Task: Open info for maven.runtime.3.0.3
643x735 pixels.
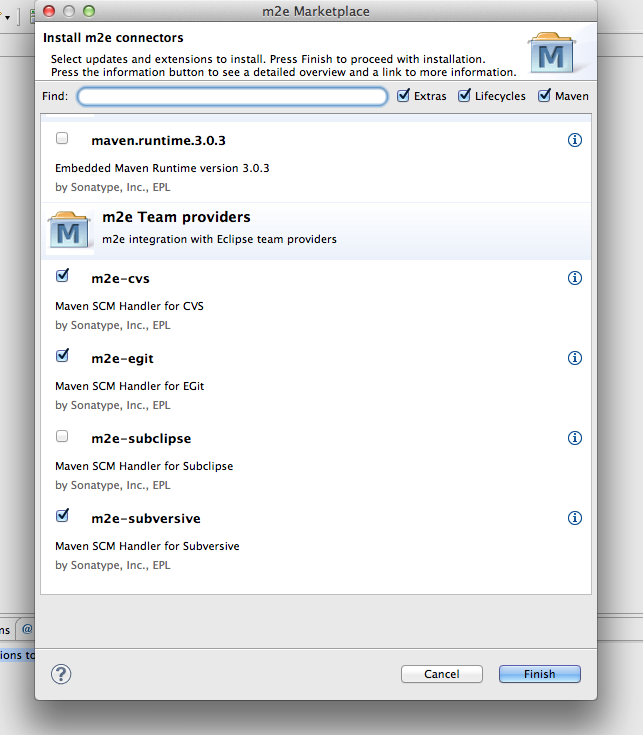Action: coord(575,140)
